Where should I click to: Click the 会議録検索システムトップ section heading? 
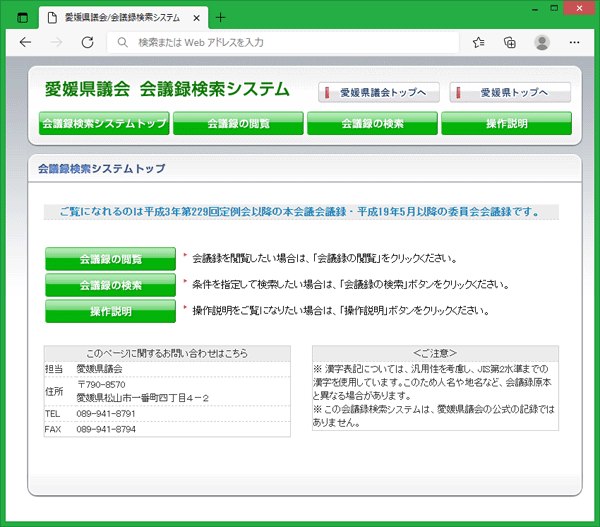point(102,169)
